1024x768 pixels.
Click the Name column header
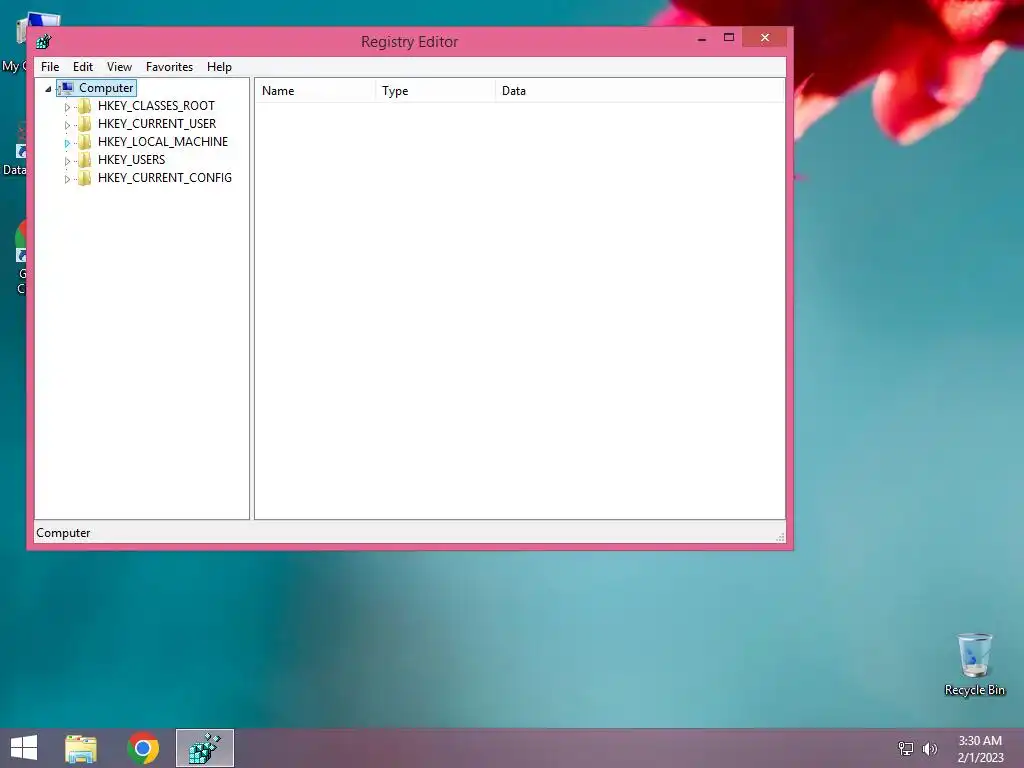[x=315, y=91]
